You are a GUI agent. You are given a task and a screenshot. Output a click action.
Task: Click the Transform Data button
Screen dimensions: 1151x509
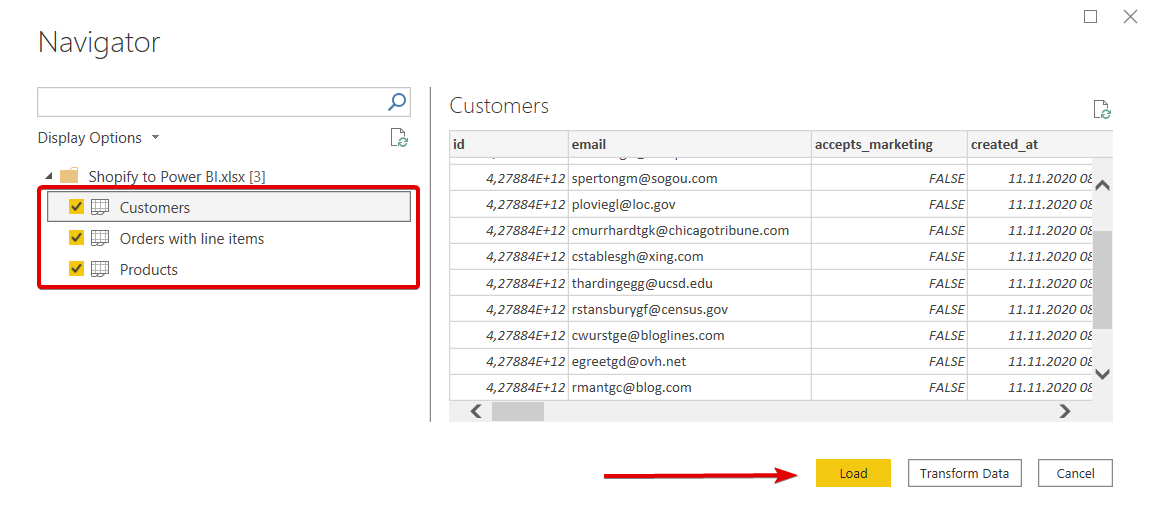tap(965, 473)
